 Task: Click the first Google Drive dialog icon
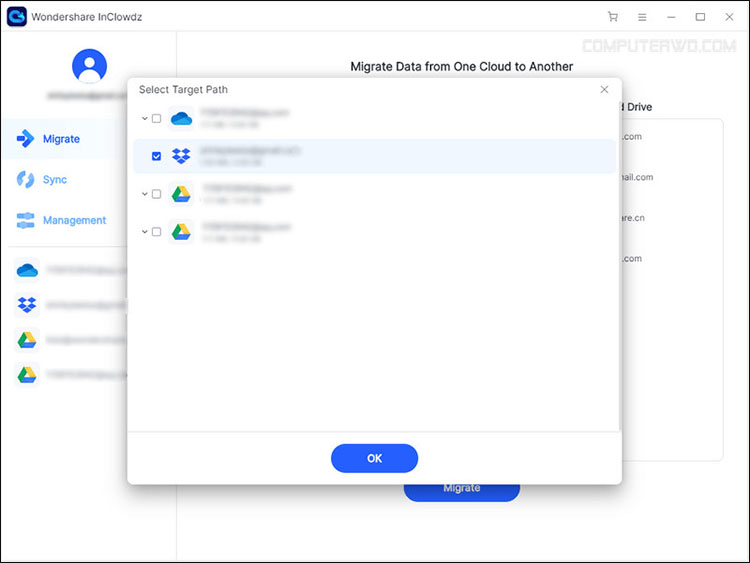pyautogui.click(x=181, y=194)
